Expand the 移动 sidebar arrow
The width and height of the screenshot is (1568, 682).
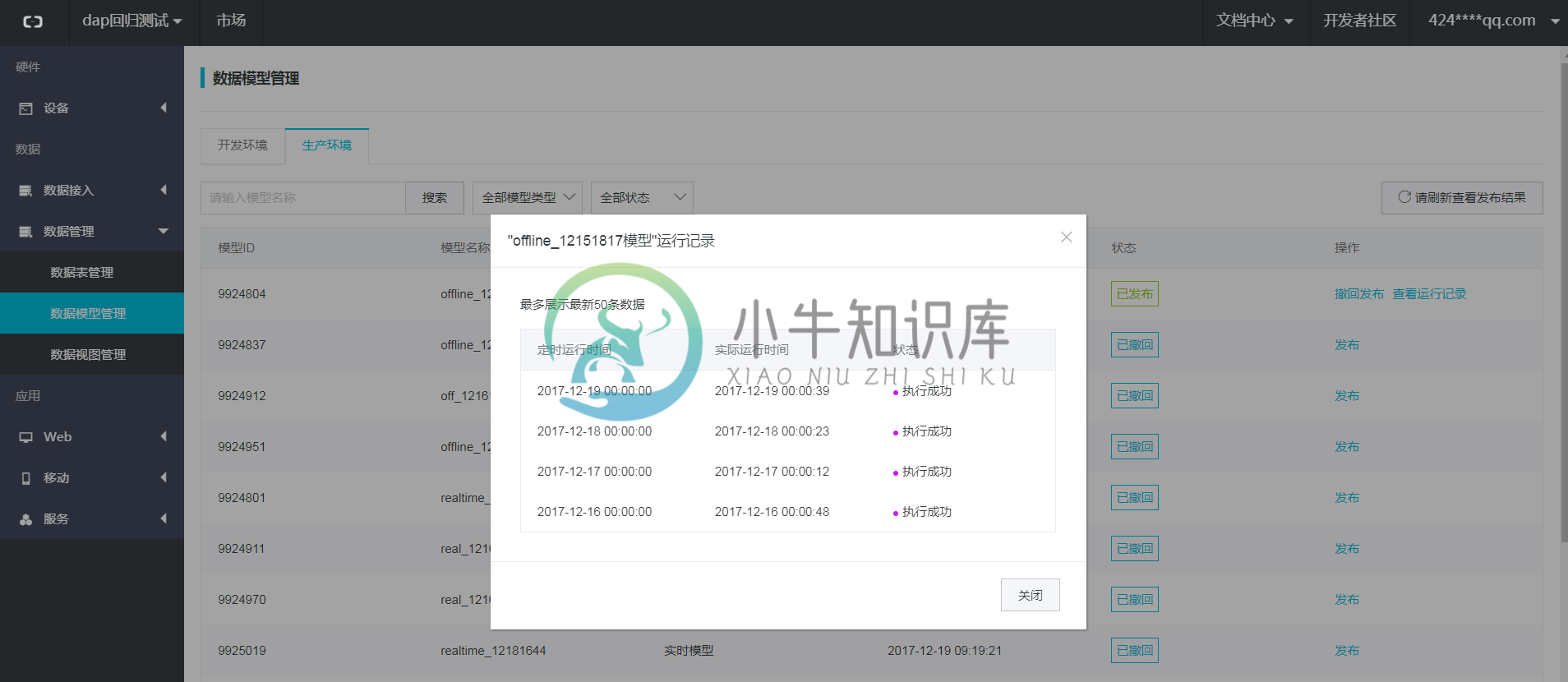click(164, 477)
